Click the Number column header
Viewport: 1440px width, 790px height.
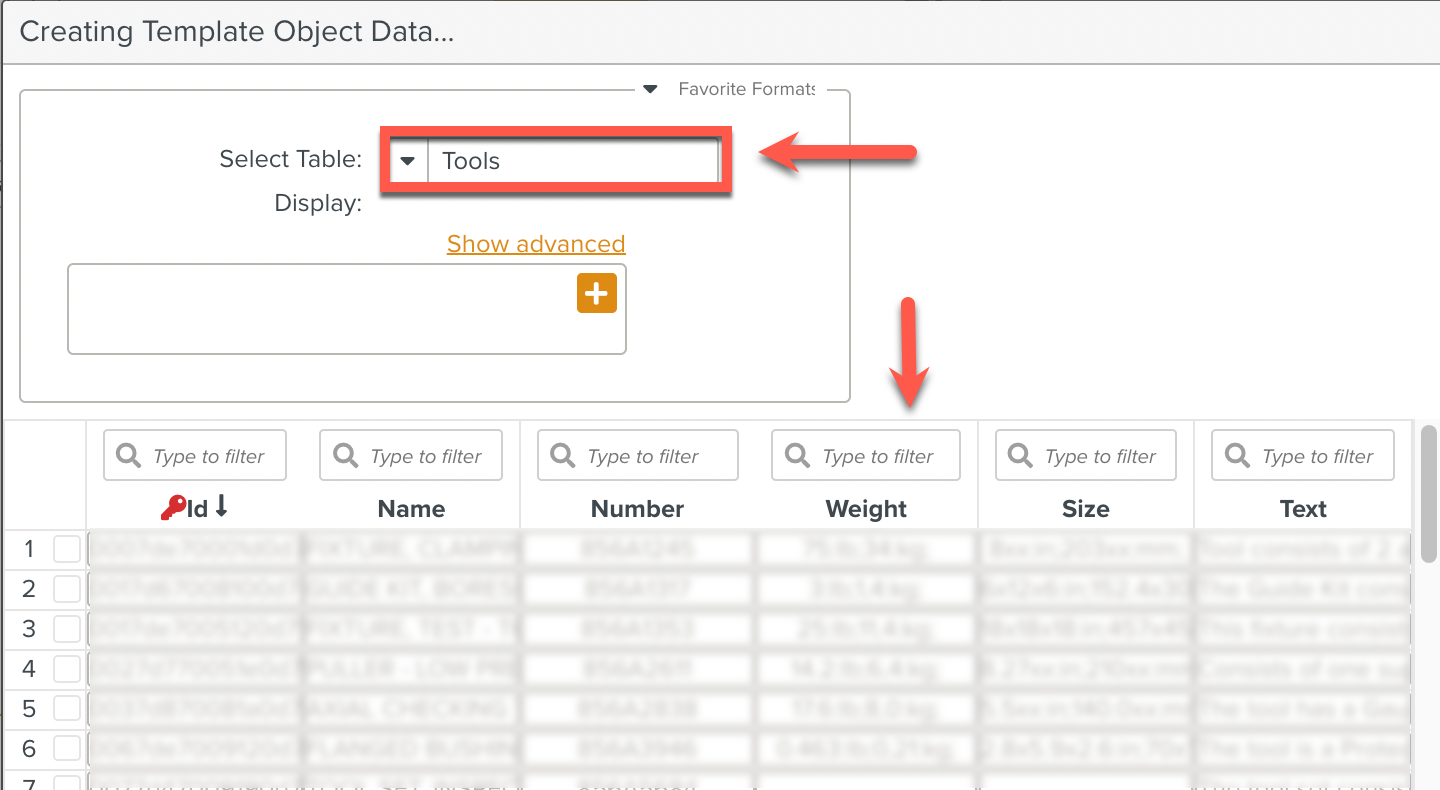638,509
